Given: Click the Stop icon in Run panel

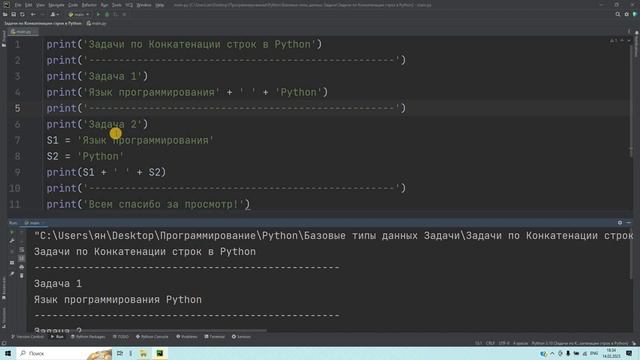Looking at the screenshot, I should 12,252.
